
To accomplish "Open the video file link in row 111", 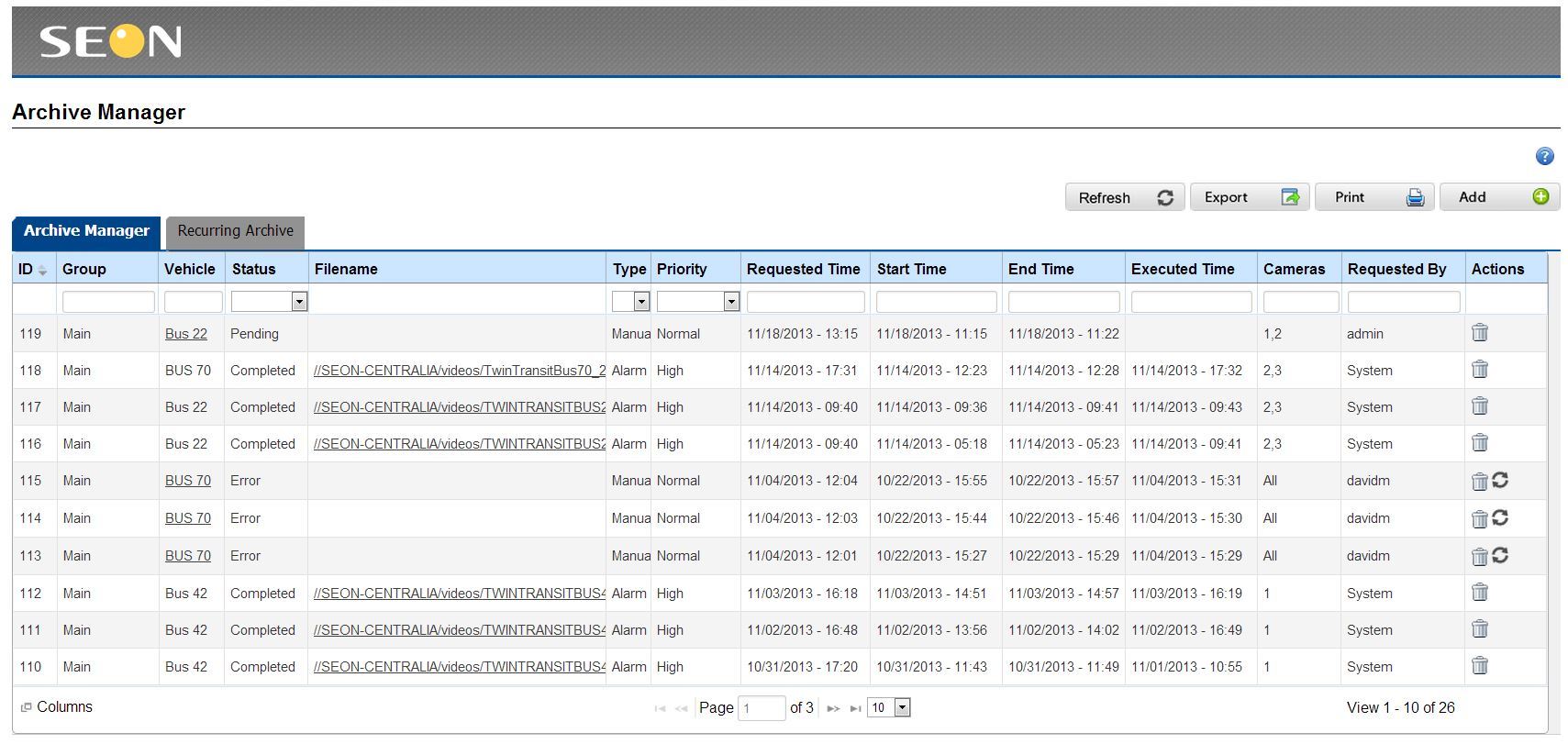I will click(460, 630).
